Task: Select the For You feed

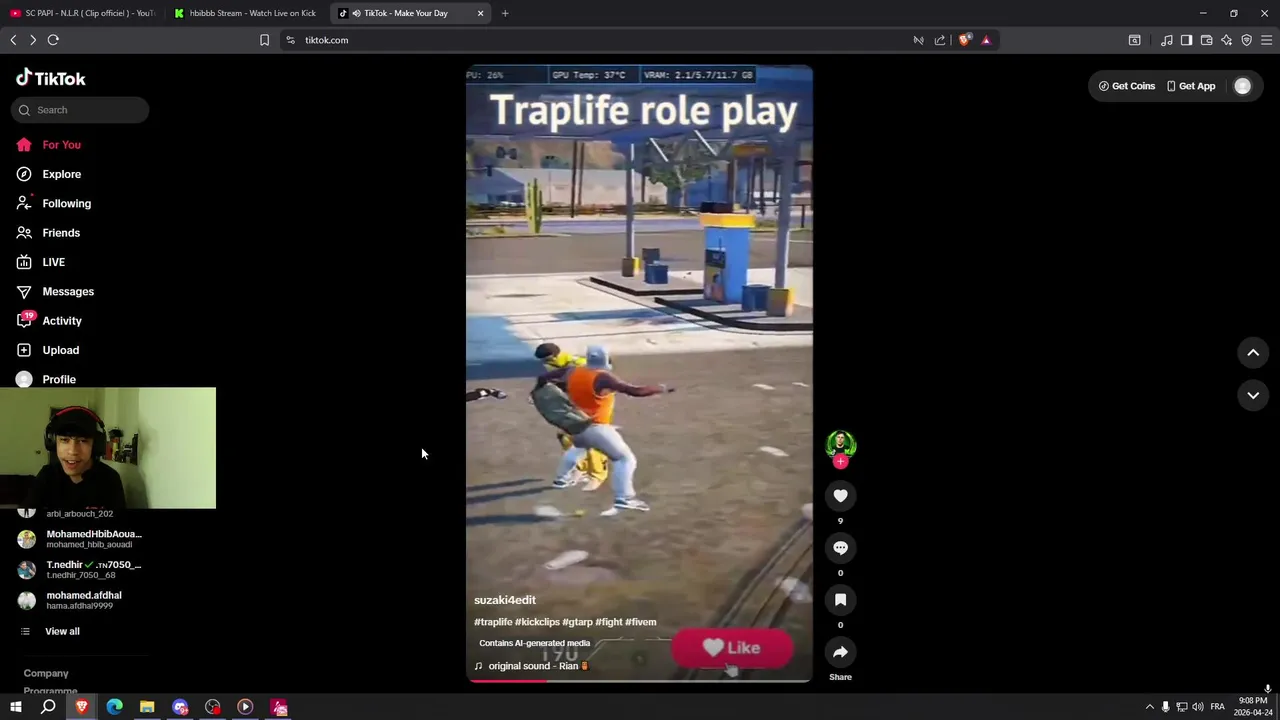Action: [x=48, y=145]
